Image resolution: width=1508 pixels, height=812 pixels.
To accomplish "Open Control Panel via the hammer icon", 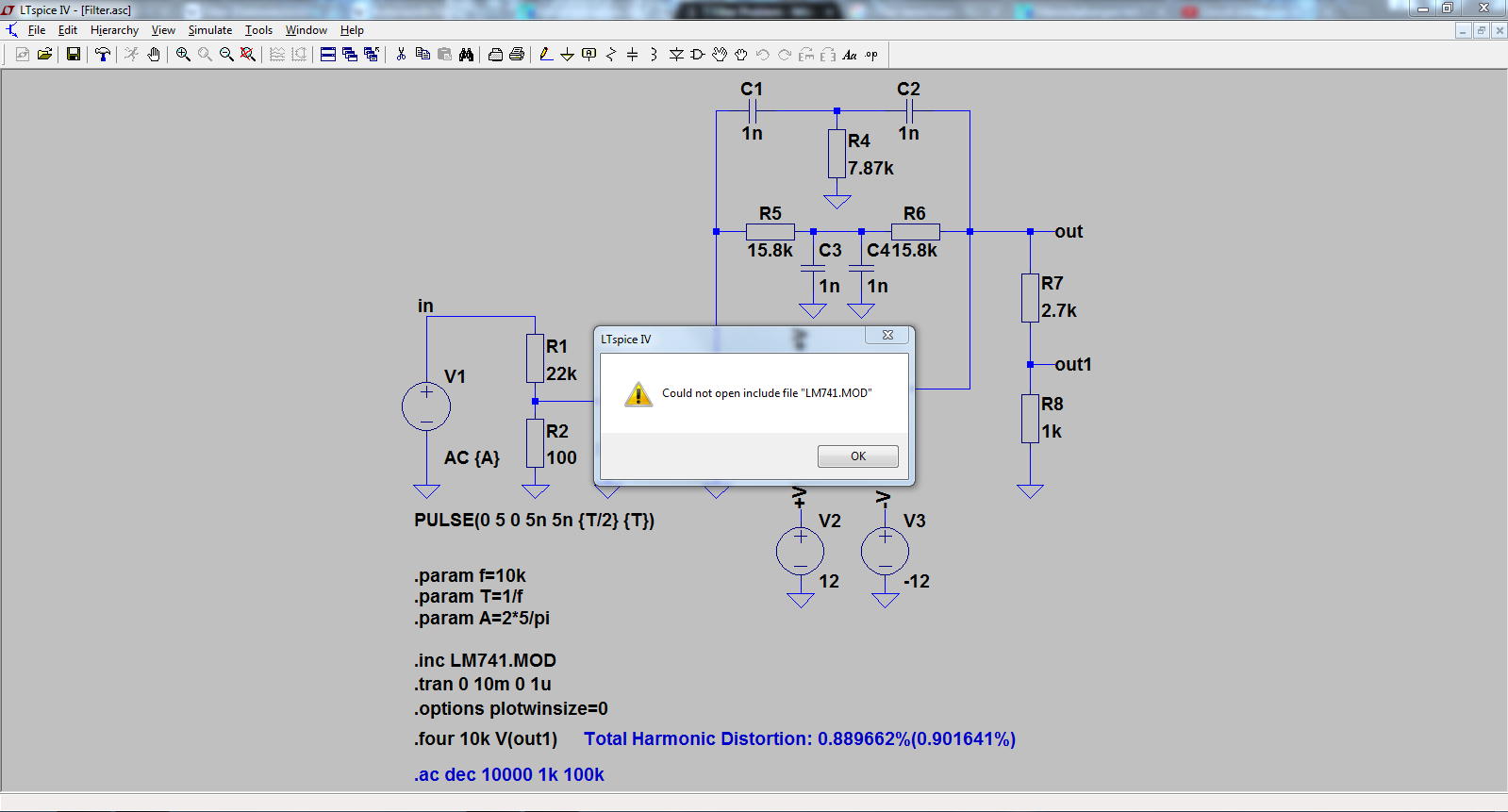I will pyautogui.click(x=103, y=55).
